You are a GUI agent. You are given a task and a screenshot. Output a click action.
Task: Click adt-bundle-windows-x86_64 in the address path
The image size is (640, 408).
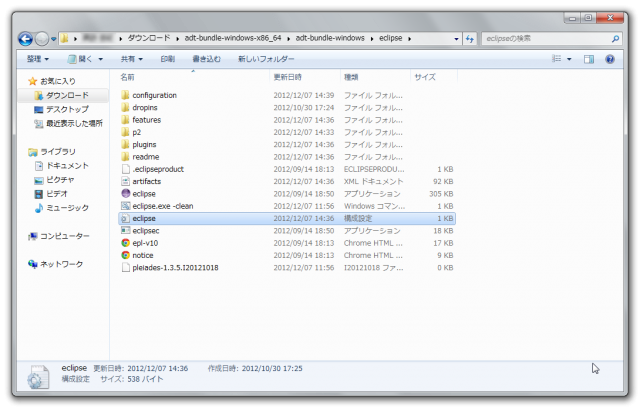233,38
